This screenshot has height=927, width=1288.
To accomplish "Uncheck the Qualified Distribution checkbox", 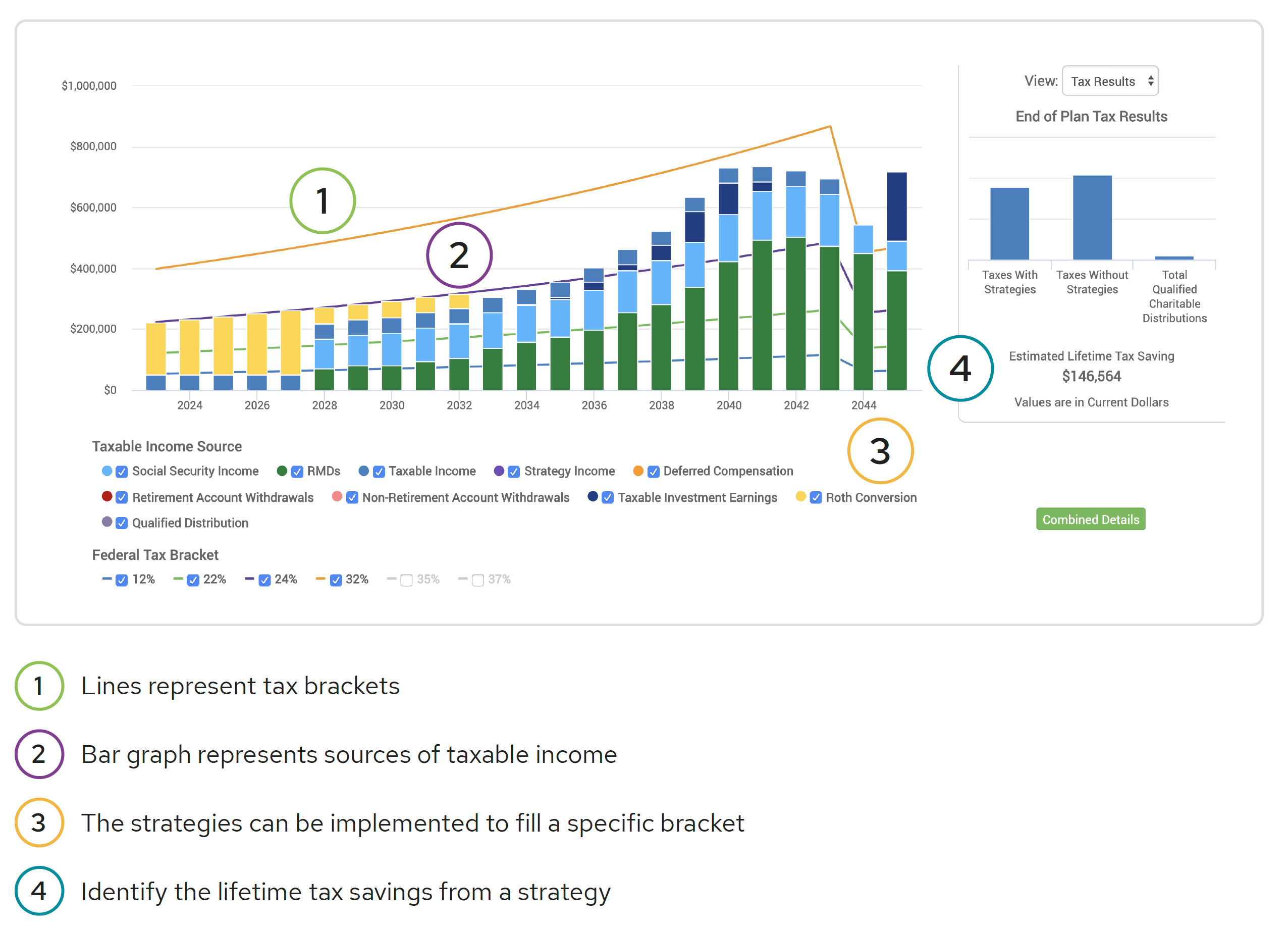I will [x=122, y=523].
